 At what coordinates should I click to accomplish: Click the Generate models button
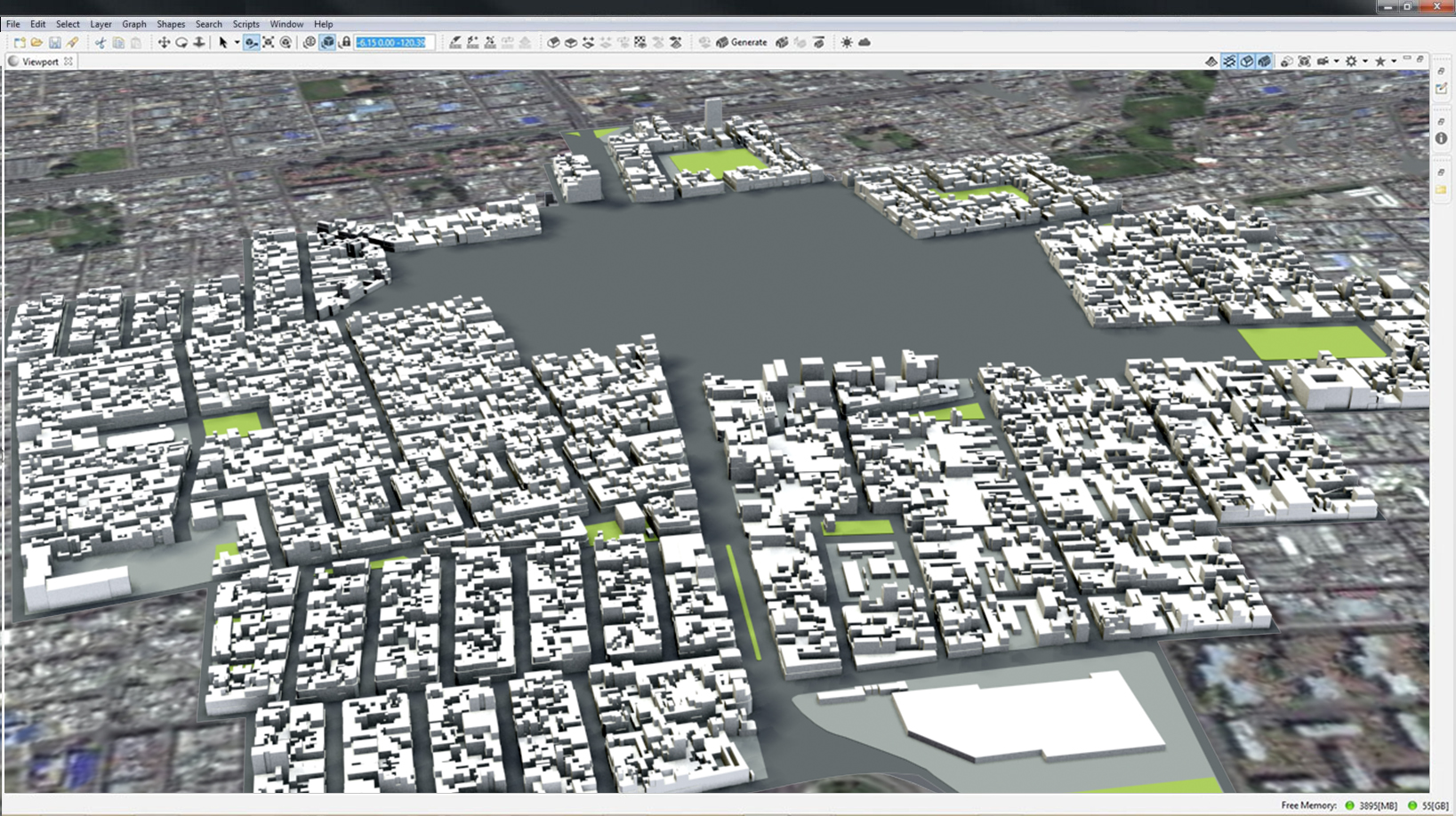[742, 43]
